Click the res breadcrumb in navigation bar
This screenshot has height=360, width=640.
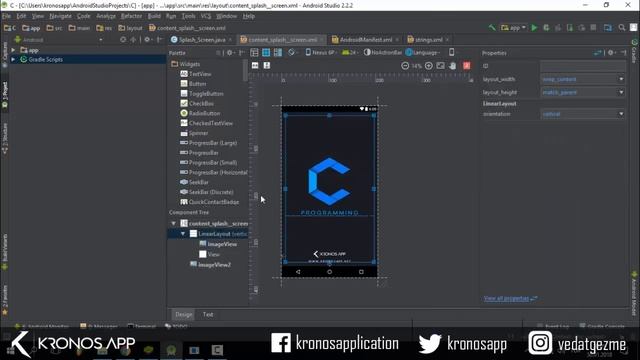104,28
